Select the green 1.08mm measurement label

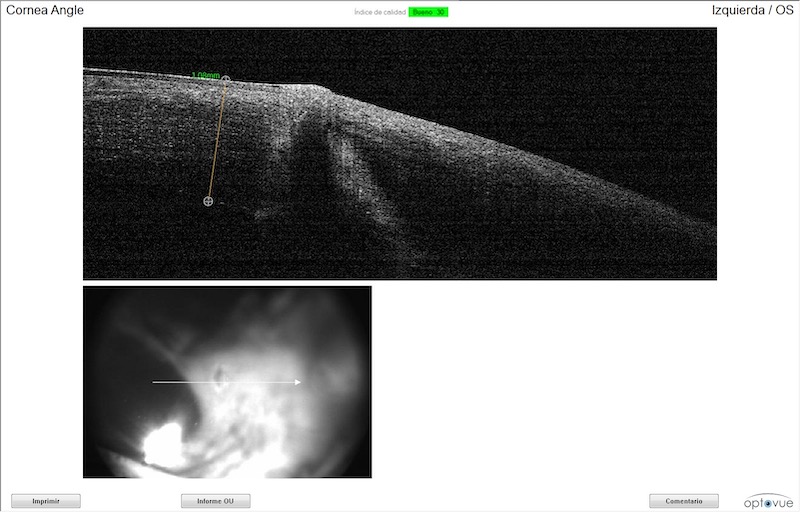[x=205, y=75]
